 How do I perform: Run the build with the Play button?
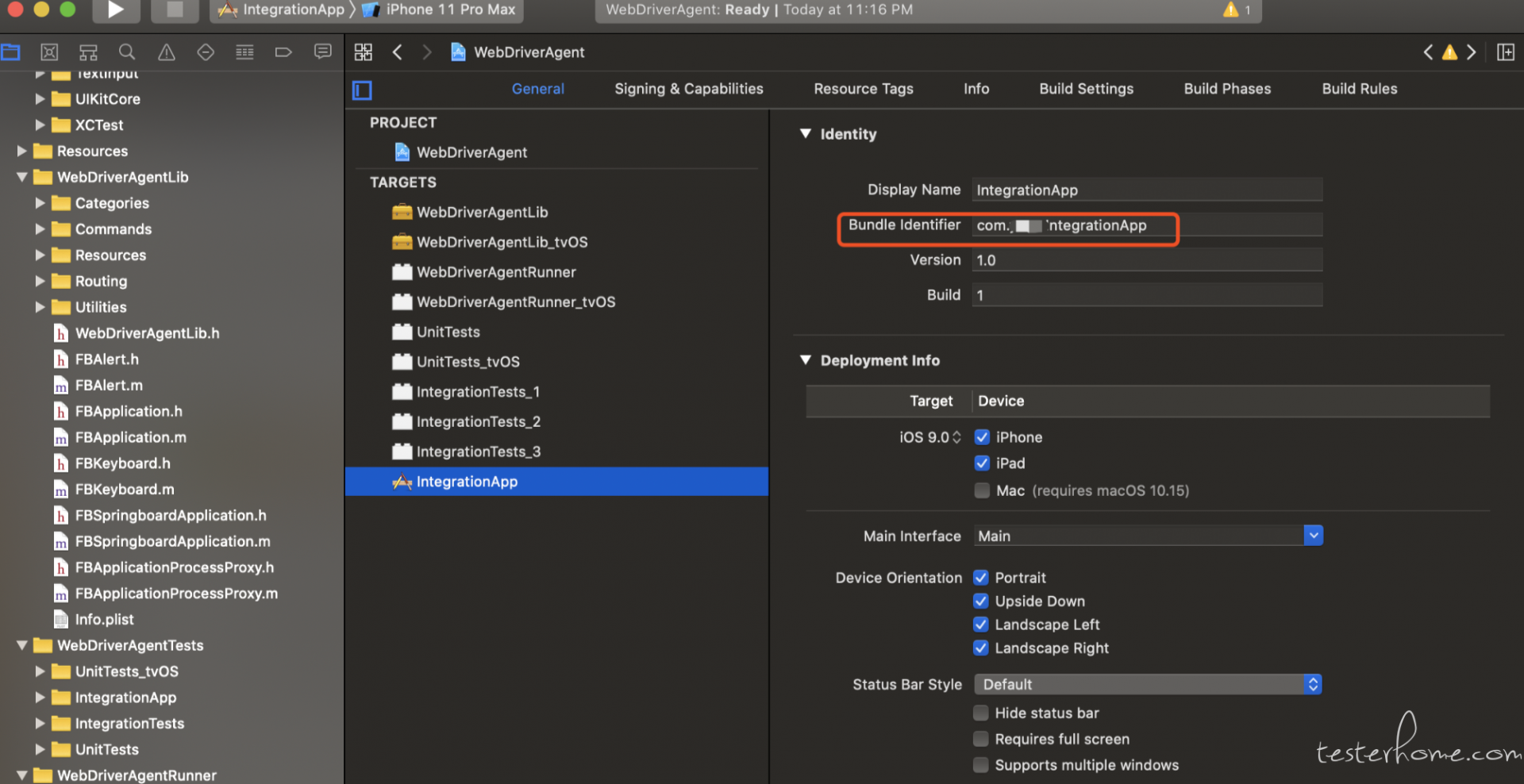pyautogui.click(x=116, y=10)
